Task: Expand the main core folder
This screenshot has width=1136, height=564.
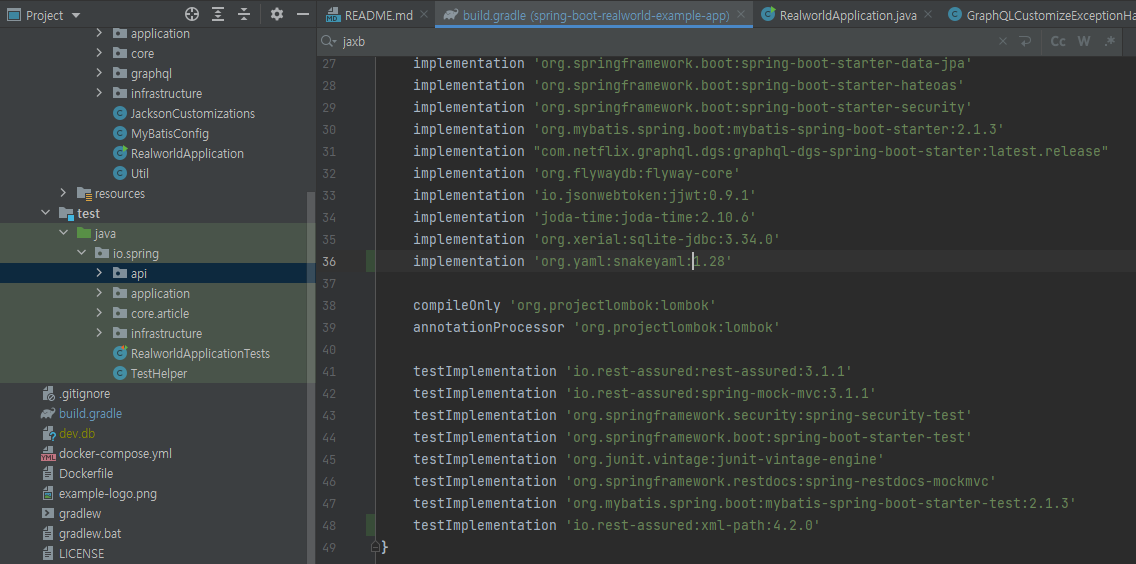Action: tap(99, 53)
